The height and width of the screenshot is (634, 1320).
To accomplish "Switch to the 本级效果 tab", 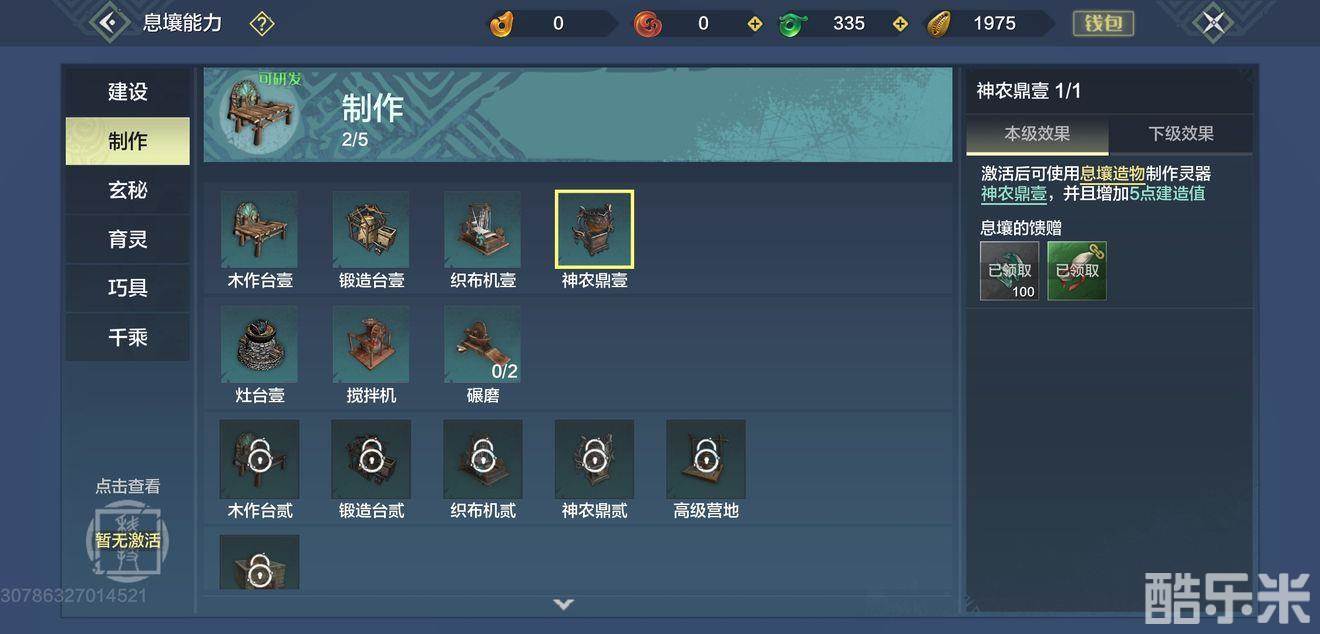I will pyautogui.click(x=1037, y=134).
